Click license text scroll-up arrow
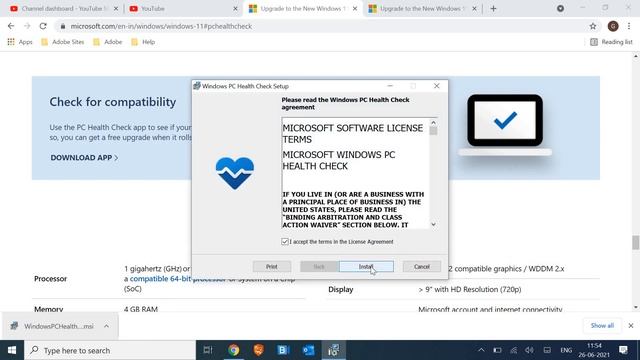The width and height of the screenshot is (640, 360). pos(433,122)
